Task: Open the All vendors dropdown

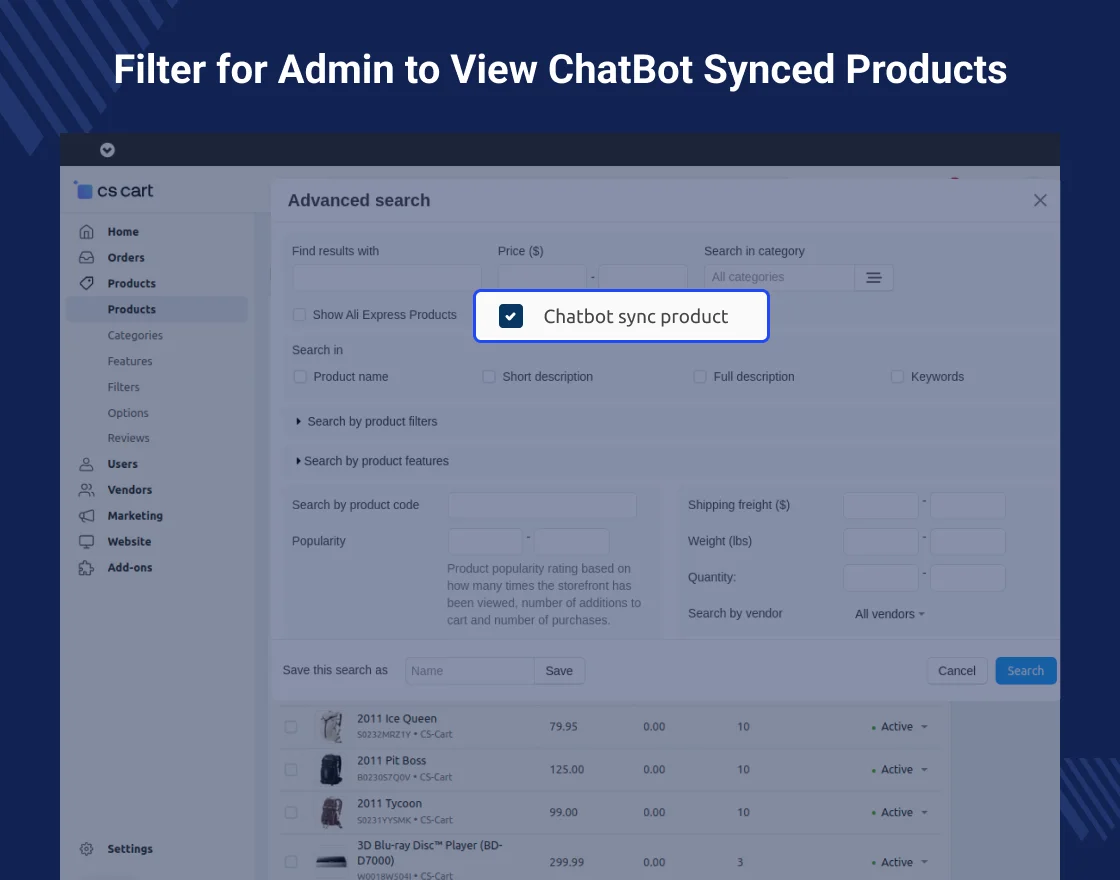Action: tap(889, 614)
